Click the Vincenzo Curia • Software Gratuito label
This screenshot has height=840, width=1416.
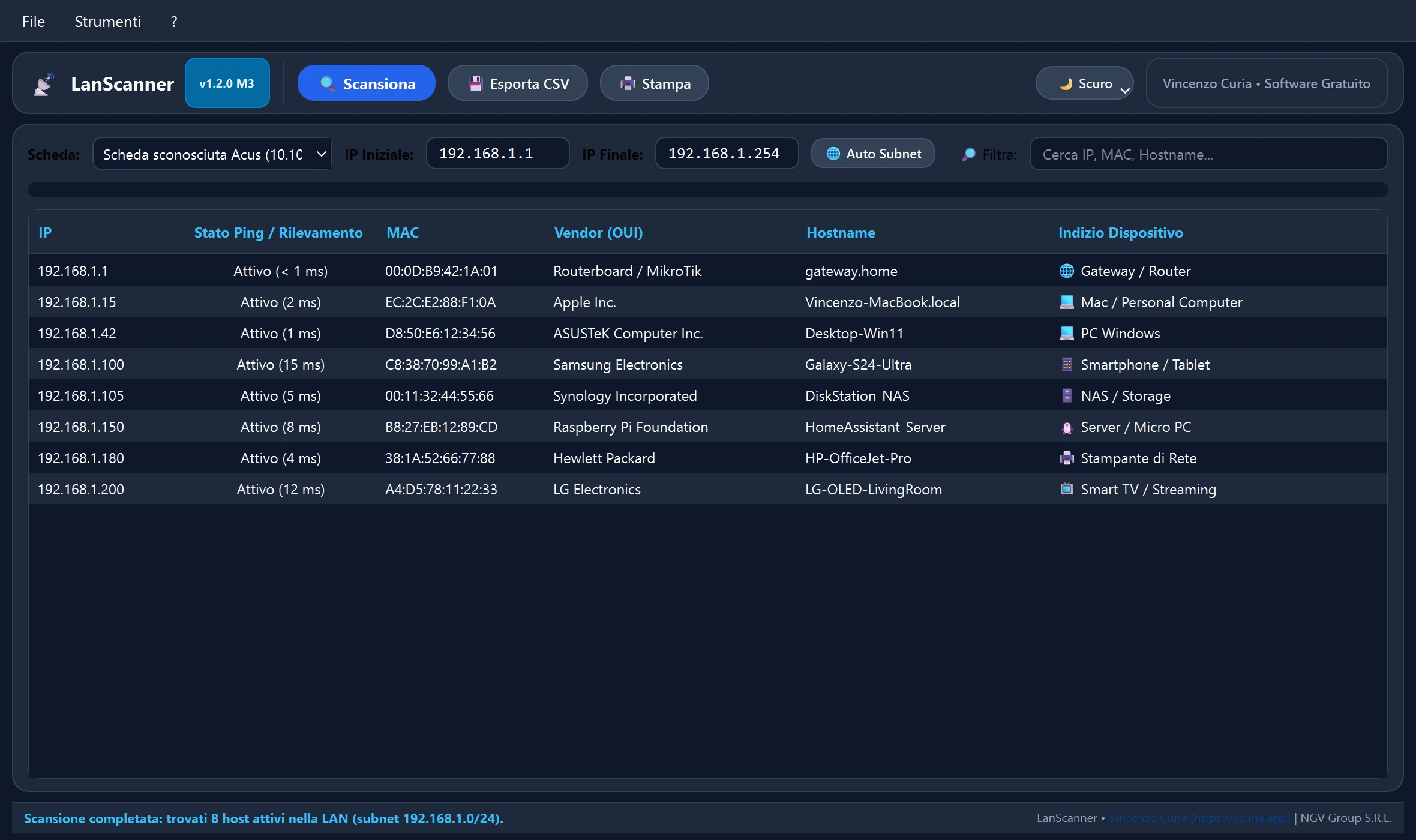coord(1267,83)
